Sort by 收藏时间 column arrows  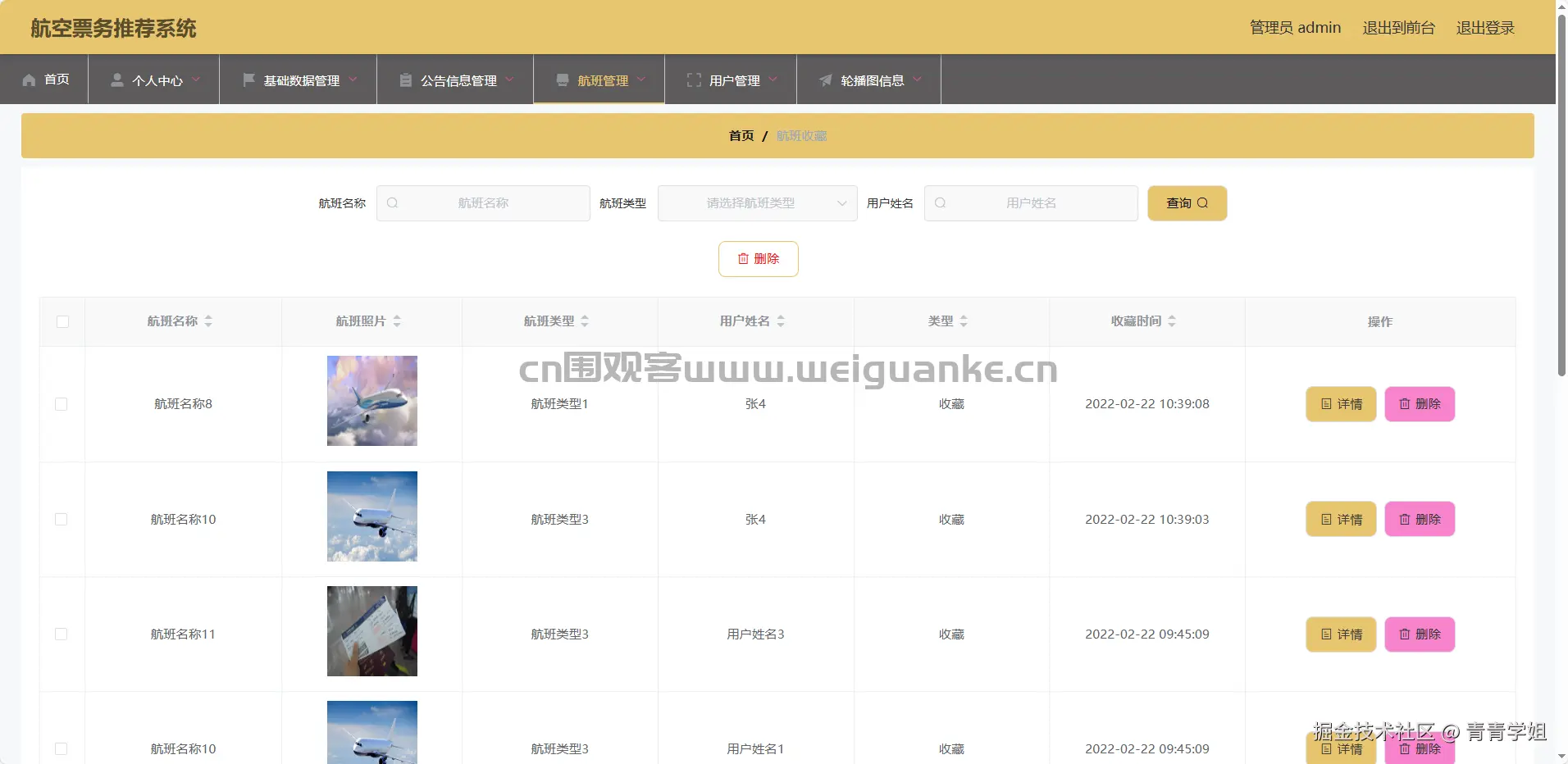[x=1172, y=321]
